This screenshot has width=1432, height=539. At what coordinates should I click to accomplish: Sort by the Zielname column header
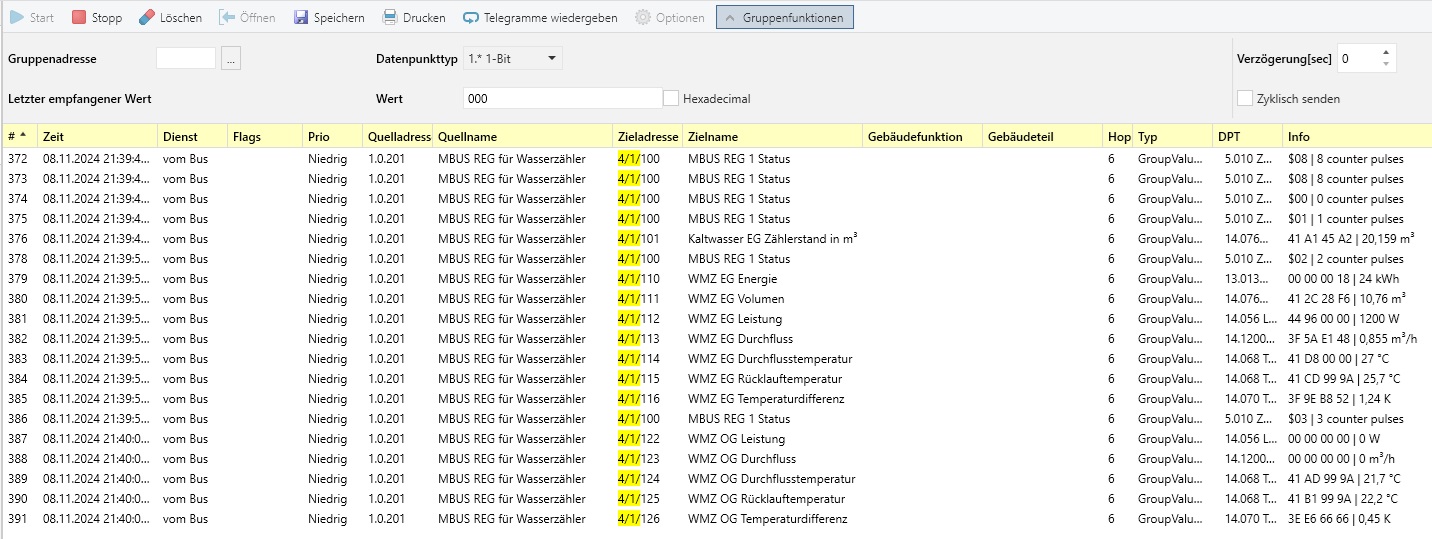coord(772,137)
